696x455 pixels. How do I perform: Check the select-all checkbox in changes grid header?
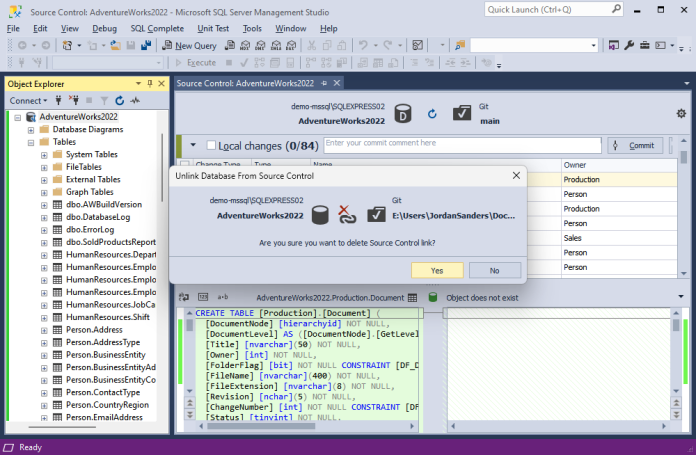(x=184, y=164)
